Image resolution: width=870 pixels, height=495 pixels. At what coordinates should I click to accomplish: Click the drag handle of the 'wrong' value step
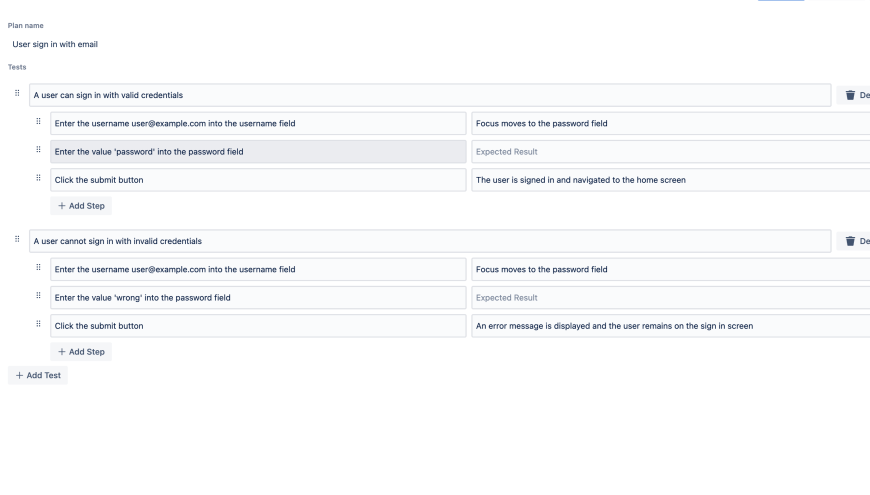point(39,297)
